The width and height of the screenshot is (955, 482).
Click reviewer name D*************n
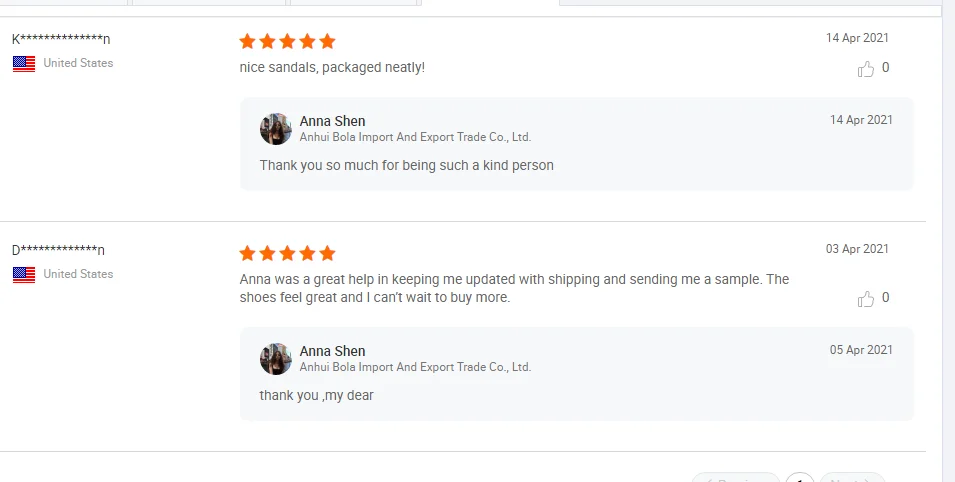tap(58, 250)
